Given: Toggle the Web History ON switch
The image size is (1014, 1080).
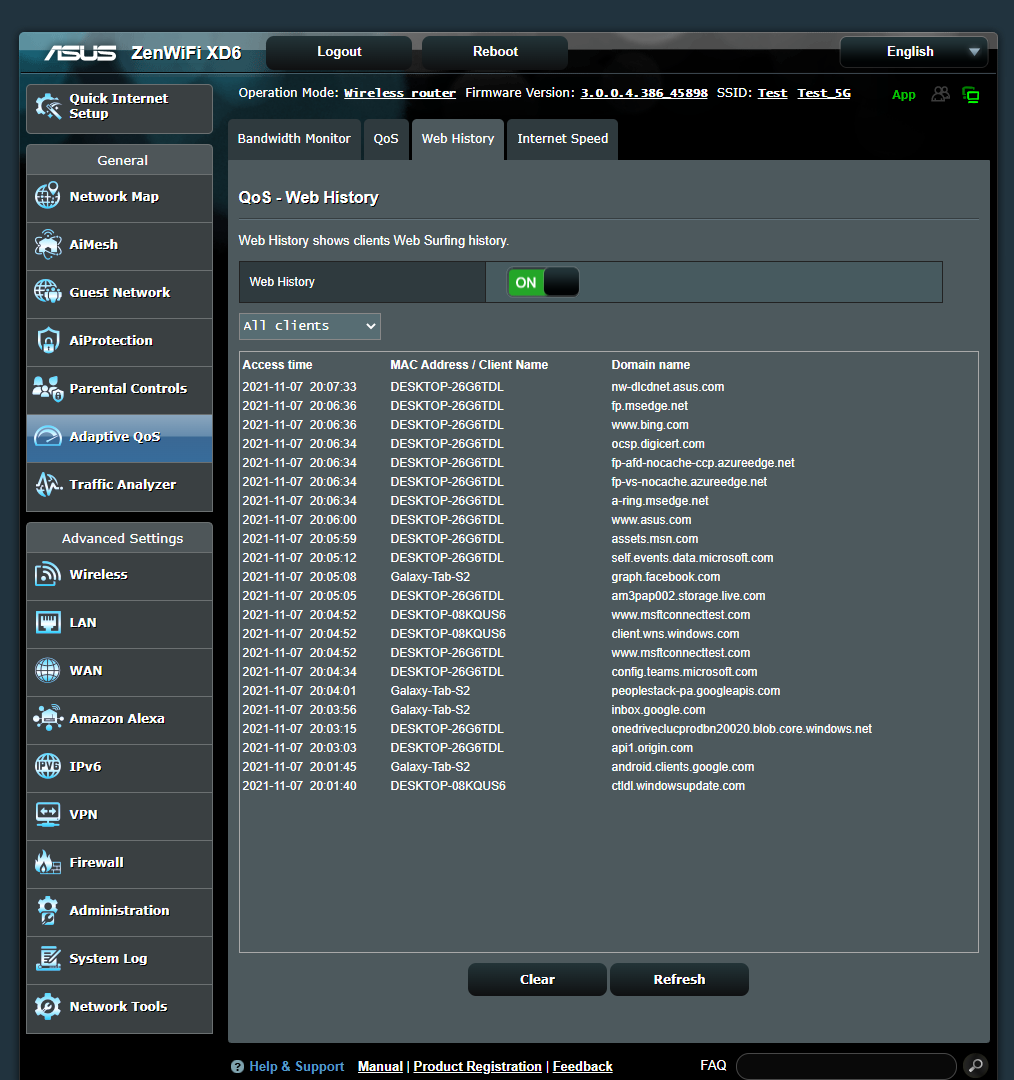Looking at the screenshot, I should [x=543, y=282].
